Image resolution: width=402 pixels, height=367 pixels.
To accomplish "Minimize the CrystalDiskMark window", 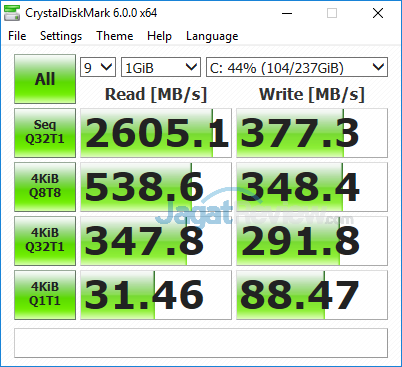I will tap(287, 13).
